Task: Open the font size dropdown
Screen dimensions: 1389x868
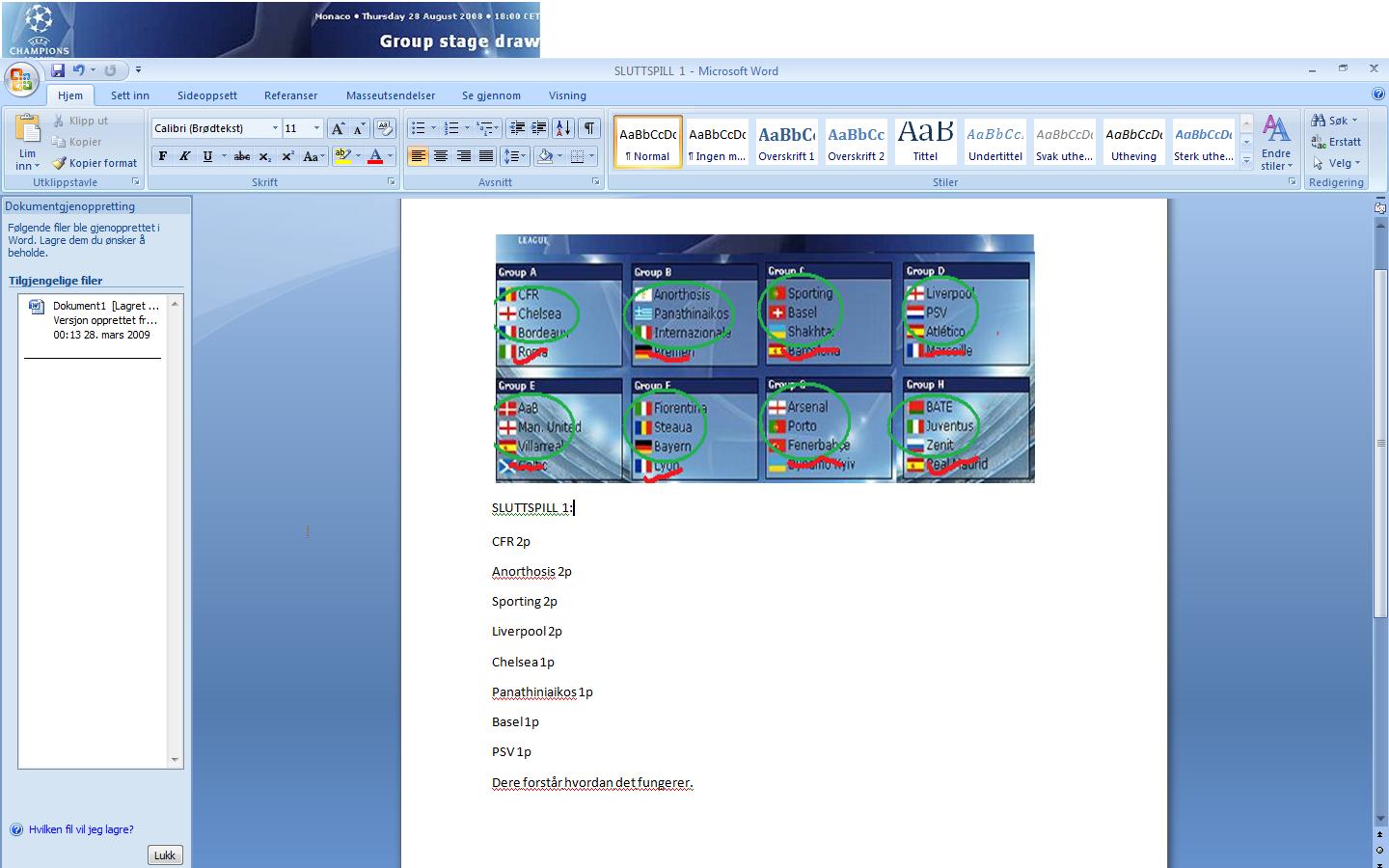Action: 316,128
